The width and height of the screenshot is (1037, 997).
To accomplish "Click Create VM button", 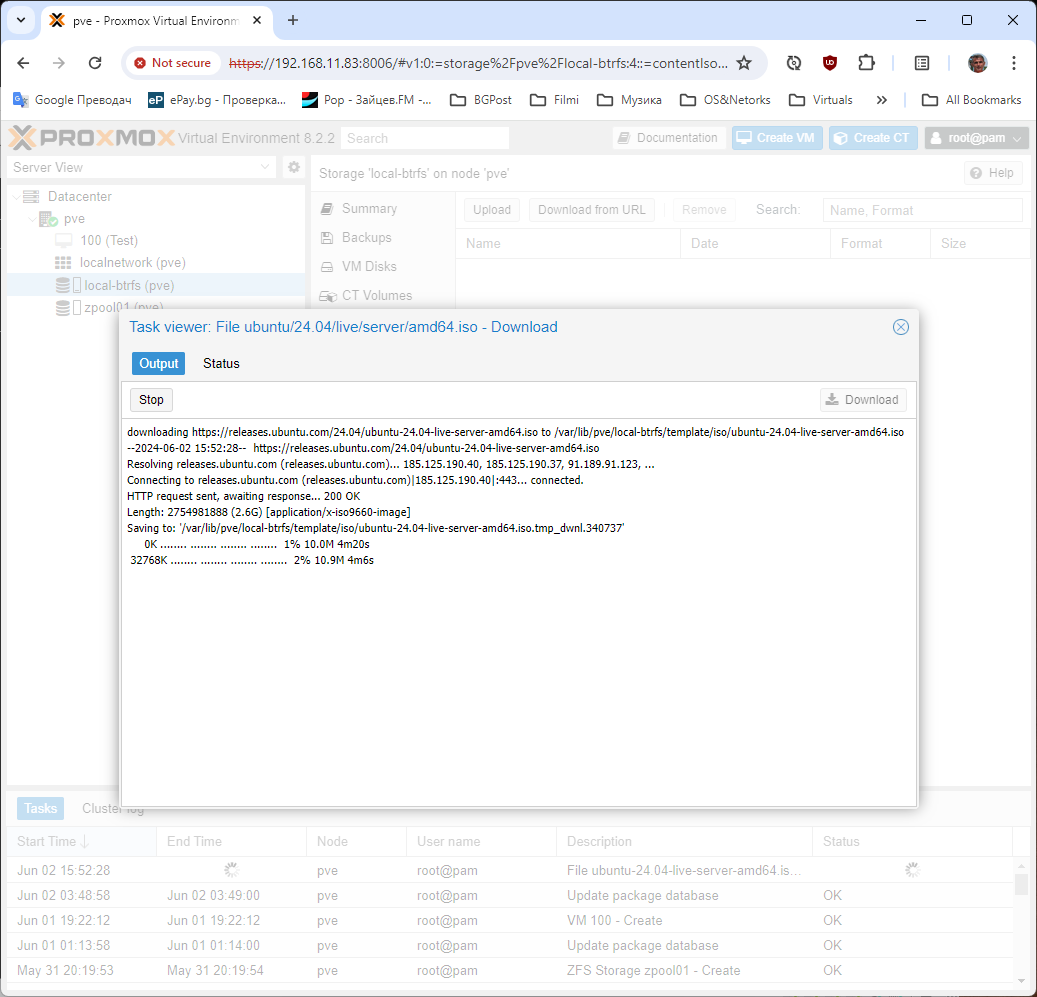I will click(776, 138).
